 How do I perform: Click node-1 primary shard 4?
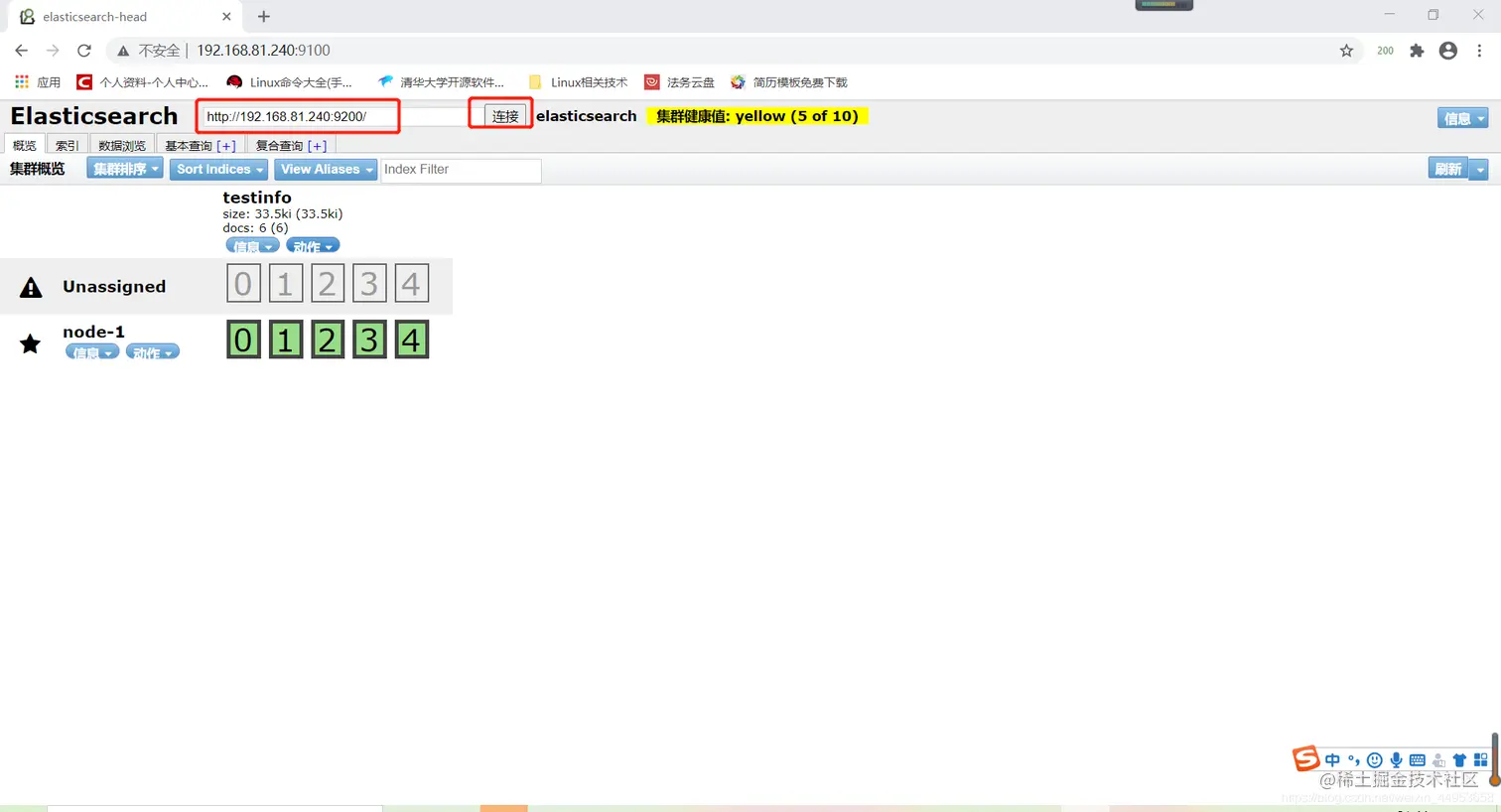pos(411,339)
